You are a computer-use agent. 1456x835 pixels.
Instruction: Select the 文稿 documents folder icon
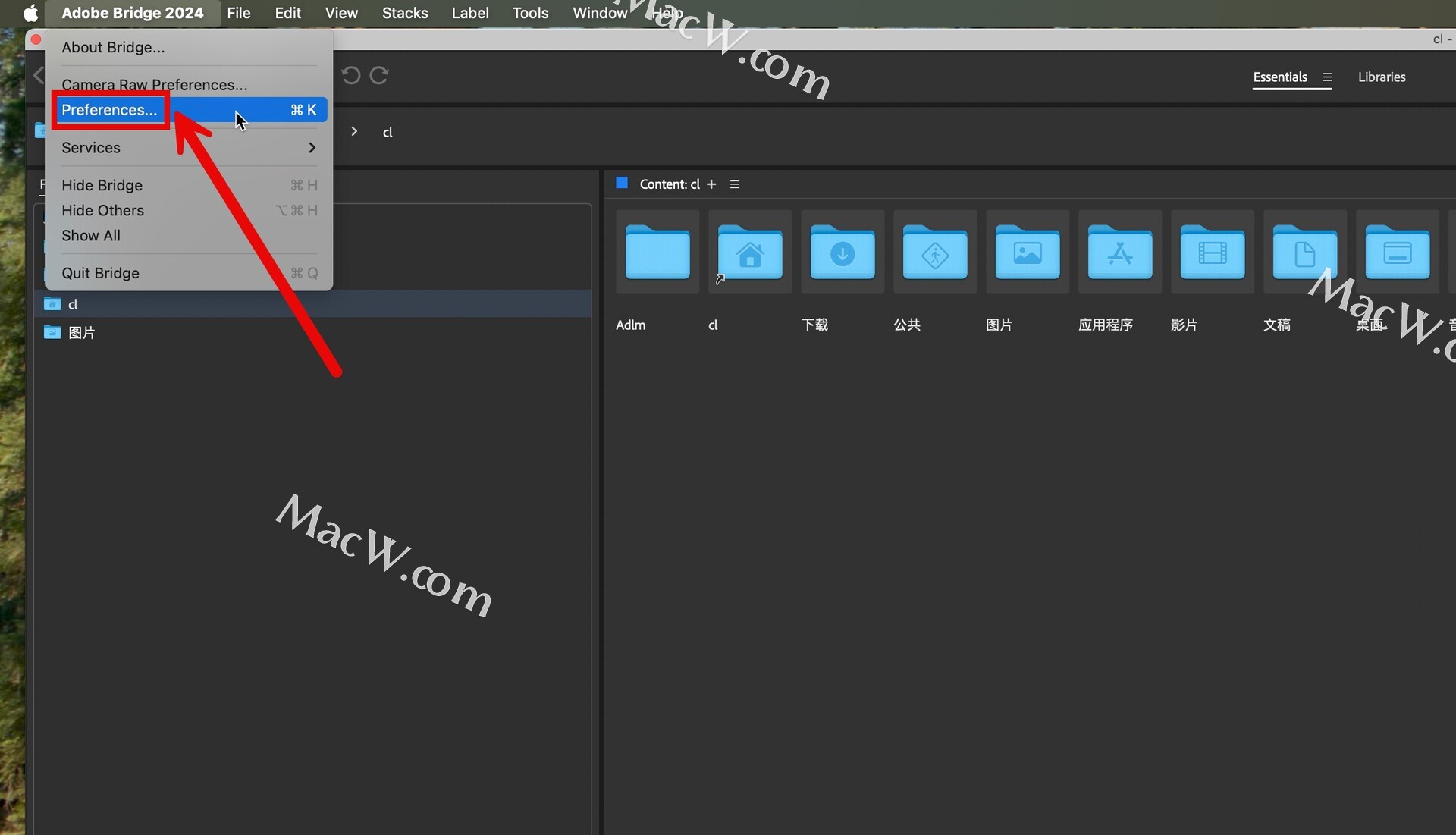tap(1305, 252)
